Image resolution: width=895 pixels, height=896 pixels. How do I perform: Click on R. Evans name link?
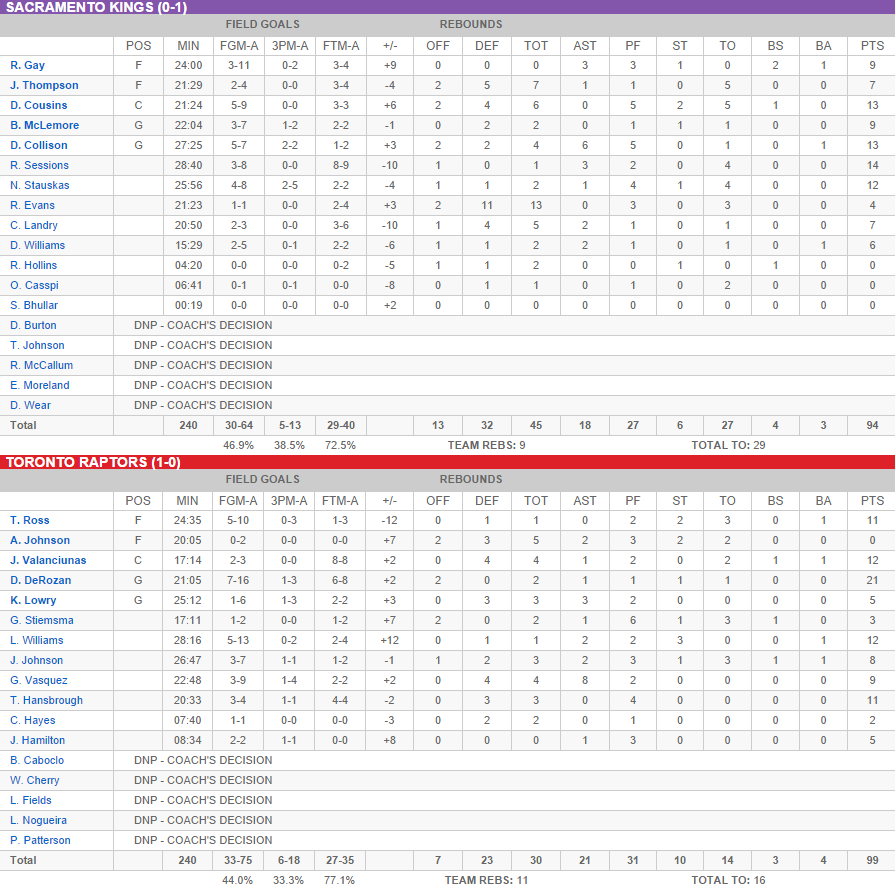coord(33,205)
